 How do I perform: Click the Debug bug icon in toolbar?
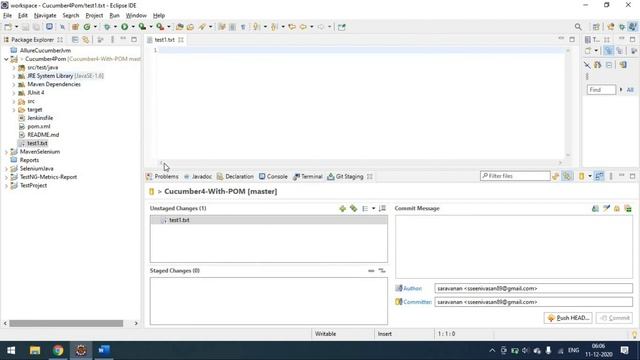click(x=107, y=27)
